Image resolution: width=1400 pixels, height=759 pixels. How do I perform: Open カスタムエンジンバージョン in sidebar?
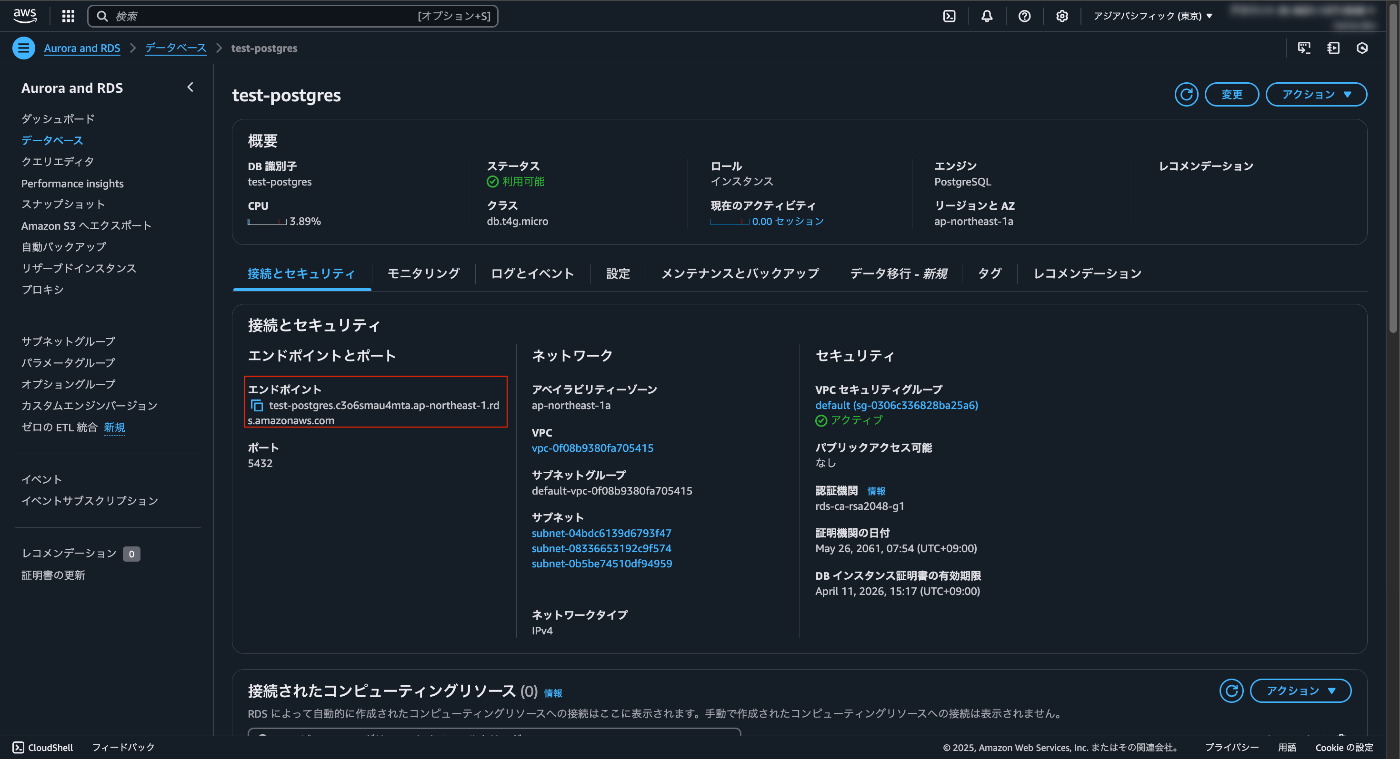[x=89, y=405]
